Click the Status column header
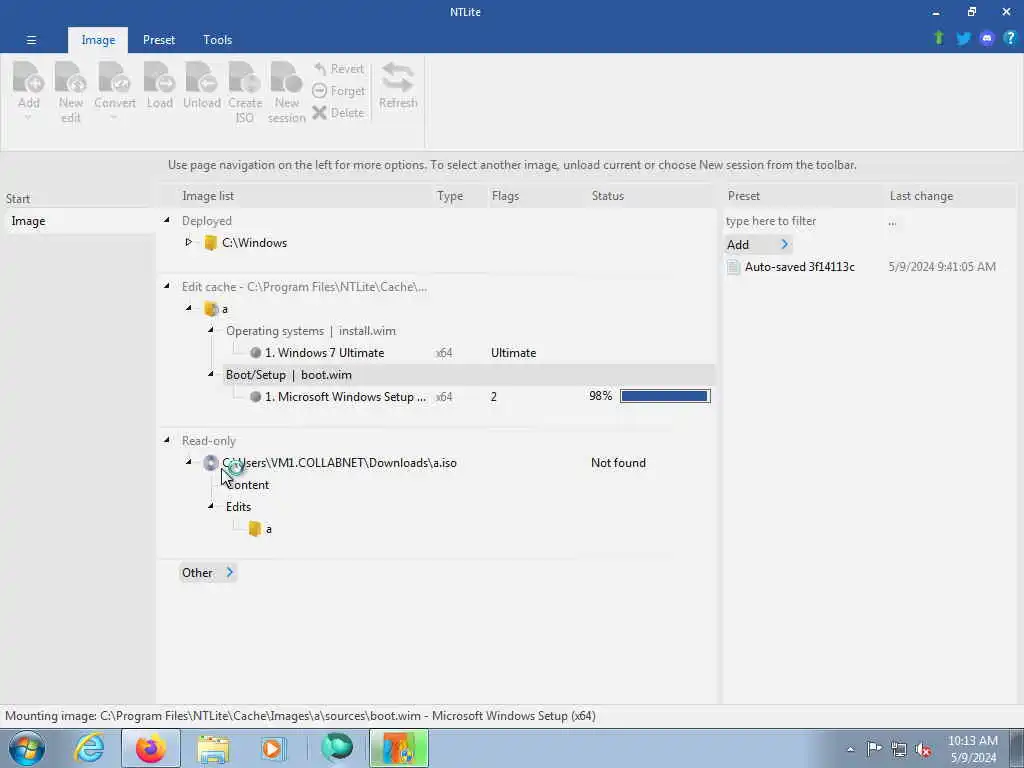The image size is (1024, 768). click(x=607, y=196)
